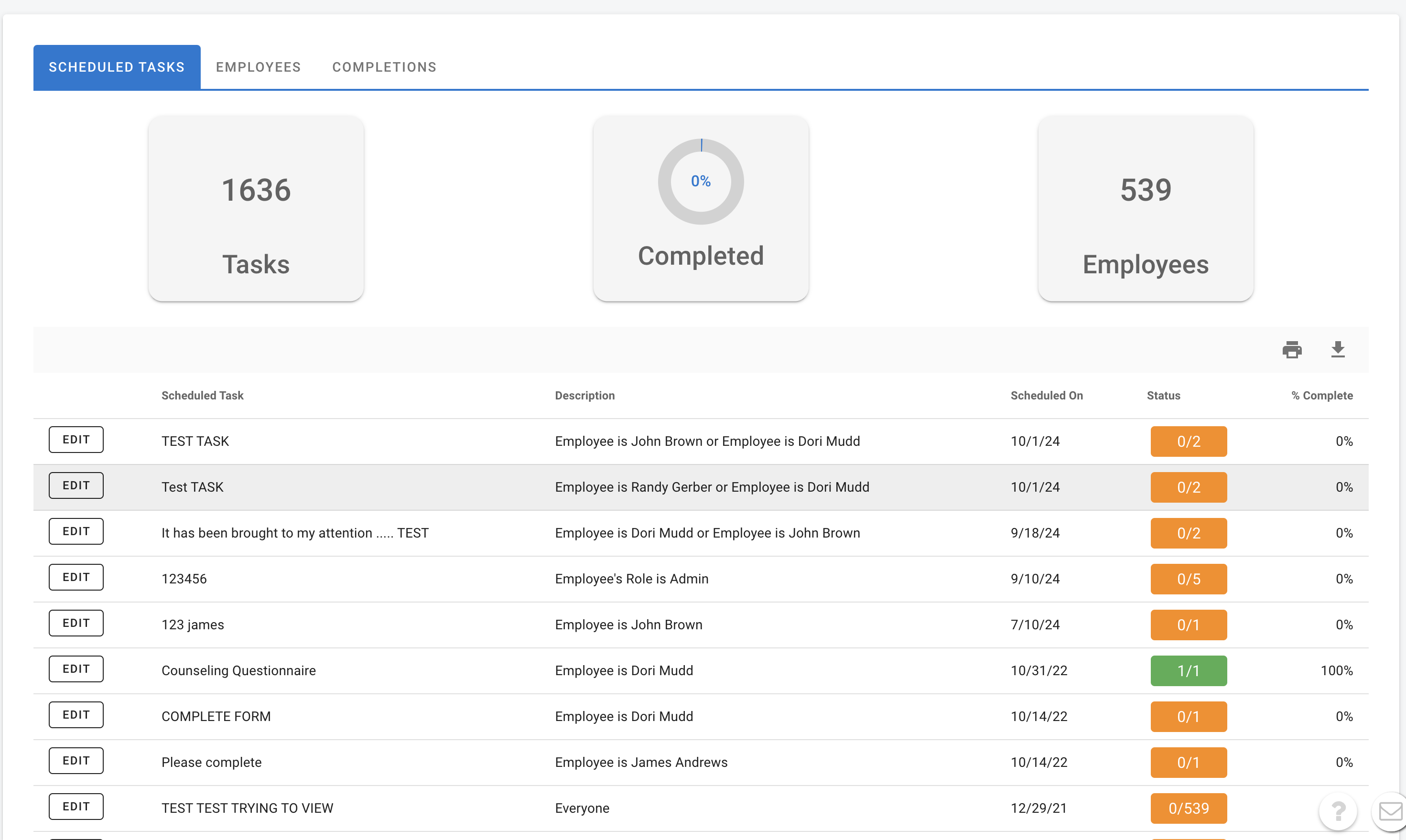Click the 9/18/24 scheduled date

[x=1035, y=533]
